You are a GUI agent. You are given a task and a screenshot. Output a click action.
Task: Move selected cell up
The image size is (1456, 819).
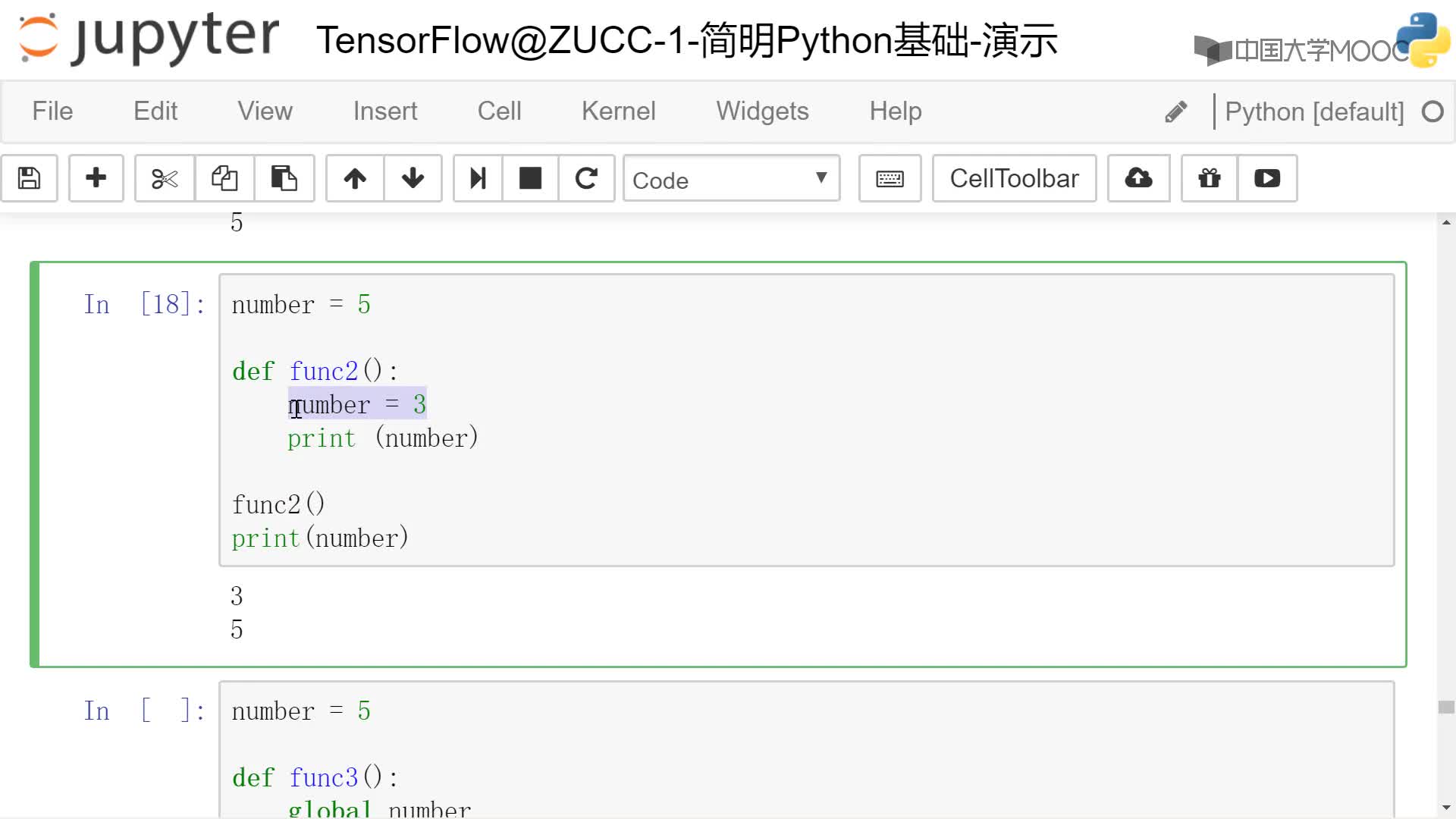click(355, 179)
